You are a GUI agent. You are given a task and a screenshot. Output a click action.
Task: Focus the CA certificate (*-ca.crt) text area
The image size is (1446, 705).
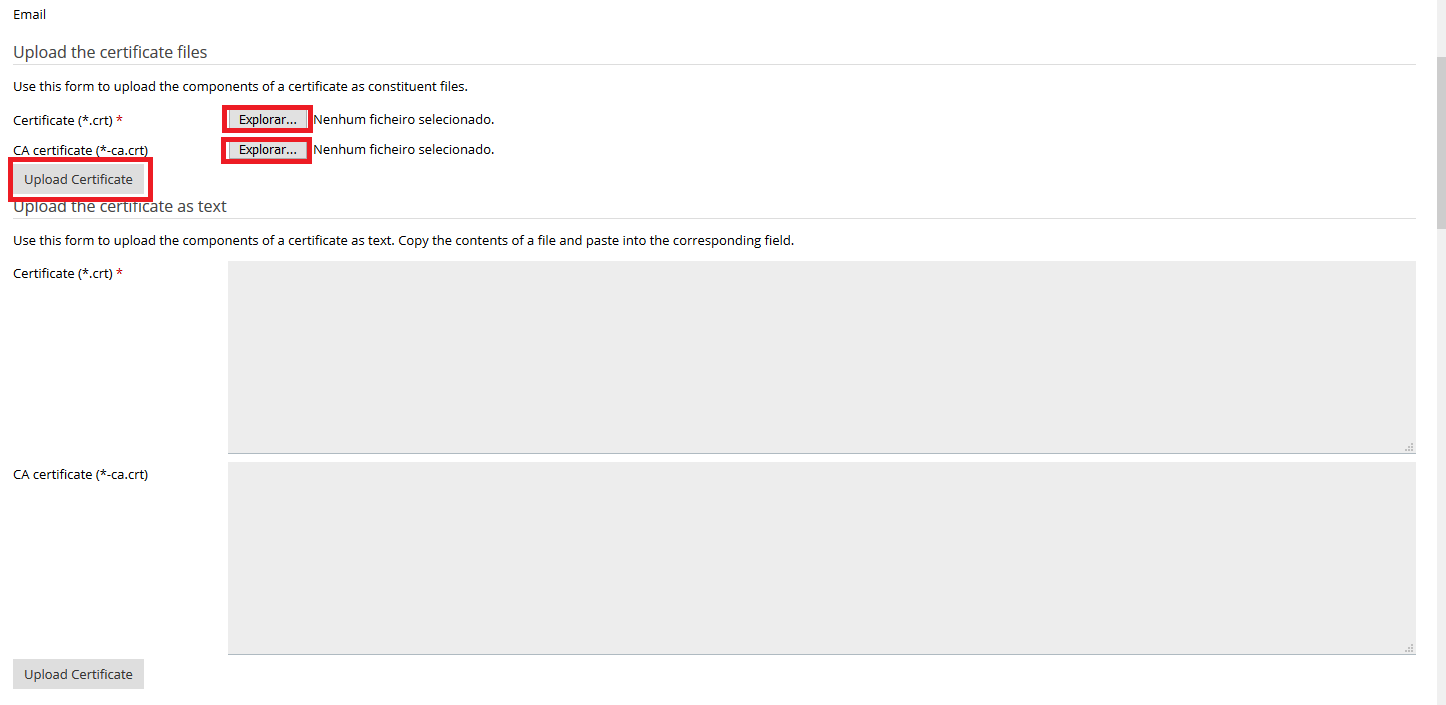pos(821,558)
